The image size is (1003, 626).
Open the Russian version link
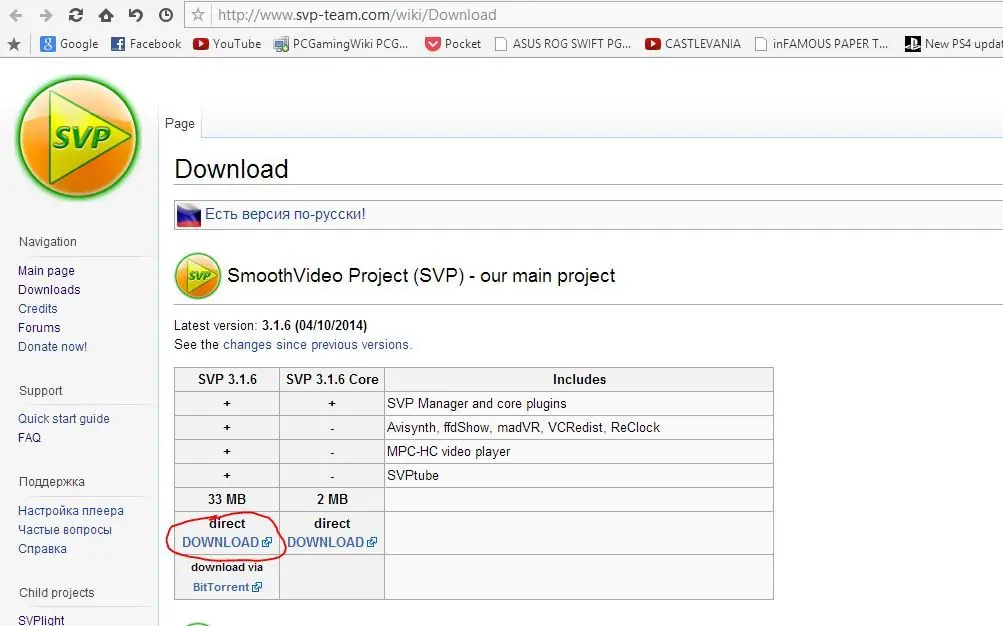[x=285, y=214]
